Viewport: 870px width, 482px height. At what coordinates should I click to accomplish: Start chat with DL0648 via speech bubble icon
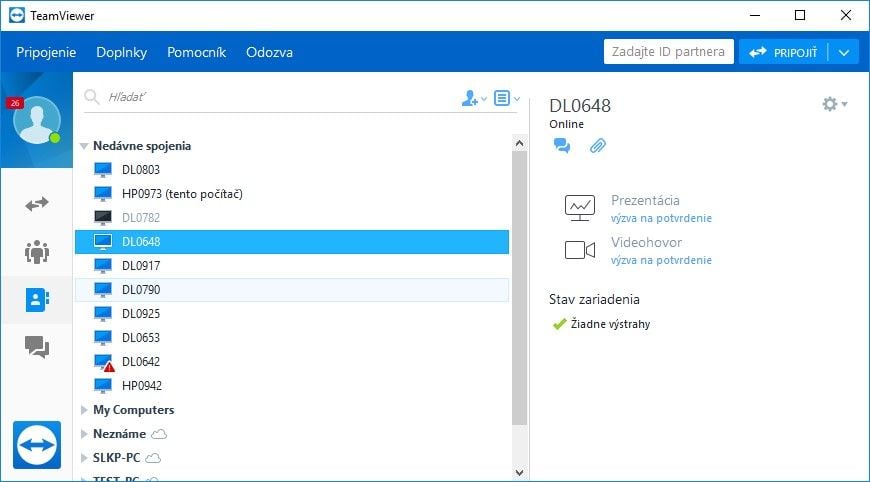tap(562, 145)
